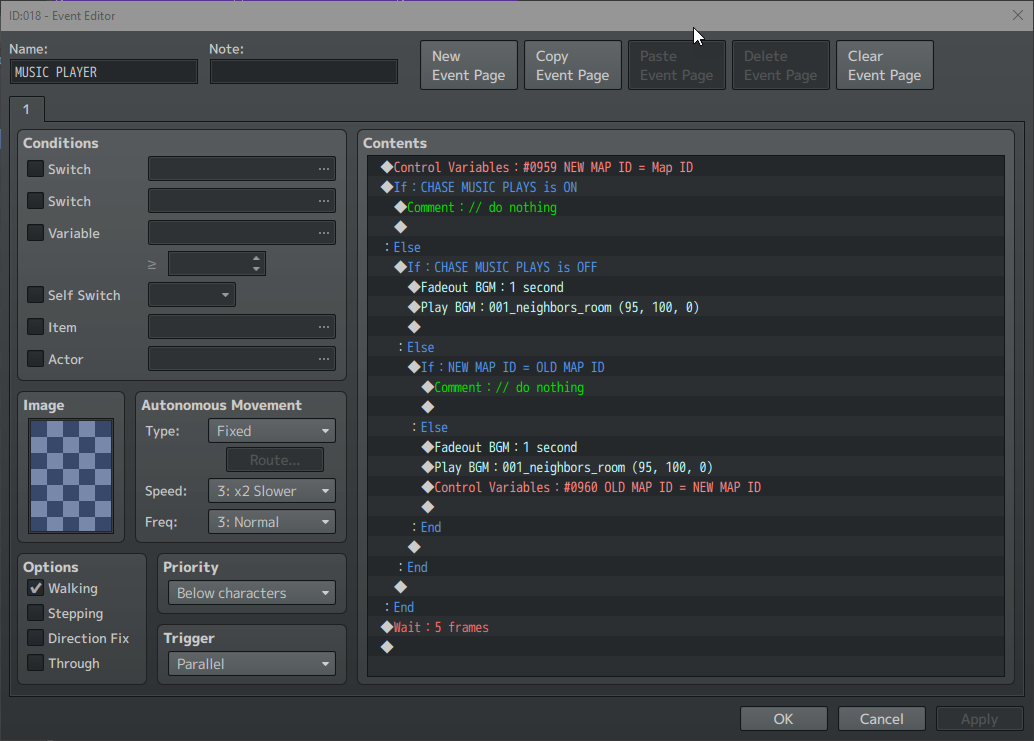Screen dimensions: 1034x741
Task: Open the second Switch condition selector ellipsis
Action: [323, 201]
